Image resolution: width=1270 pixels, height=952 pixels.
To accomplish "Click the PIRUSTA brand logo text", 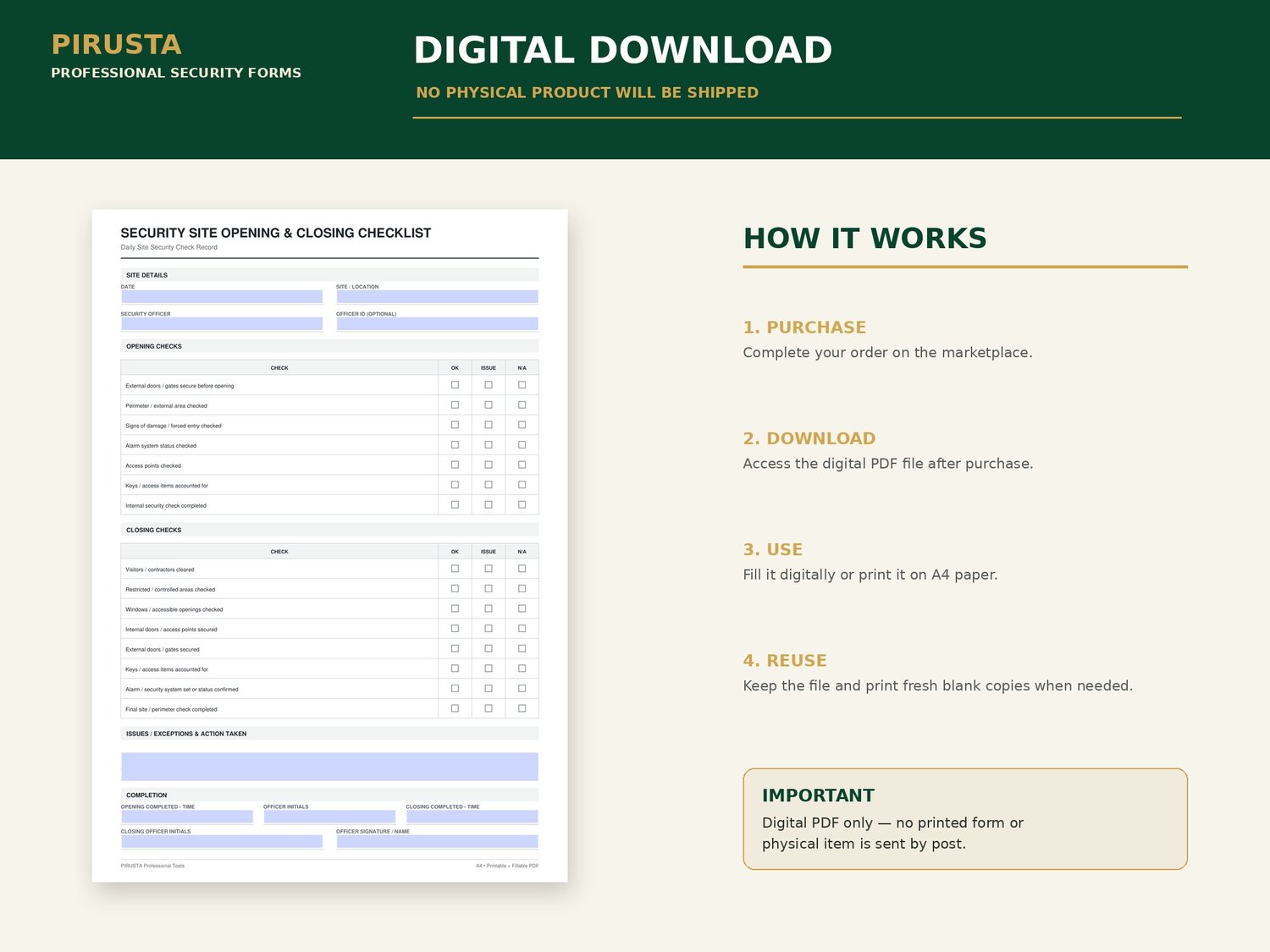I will coord(116,44).
